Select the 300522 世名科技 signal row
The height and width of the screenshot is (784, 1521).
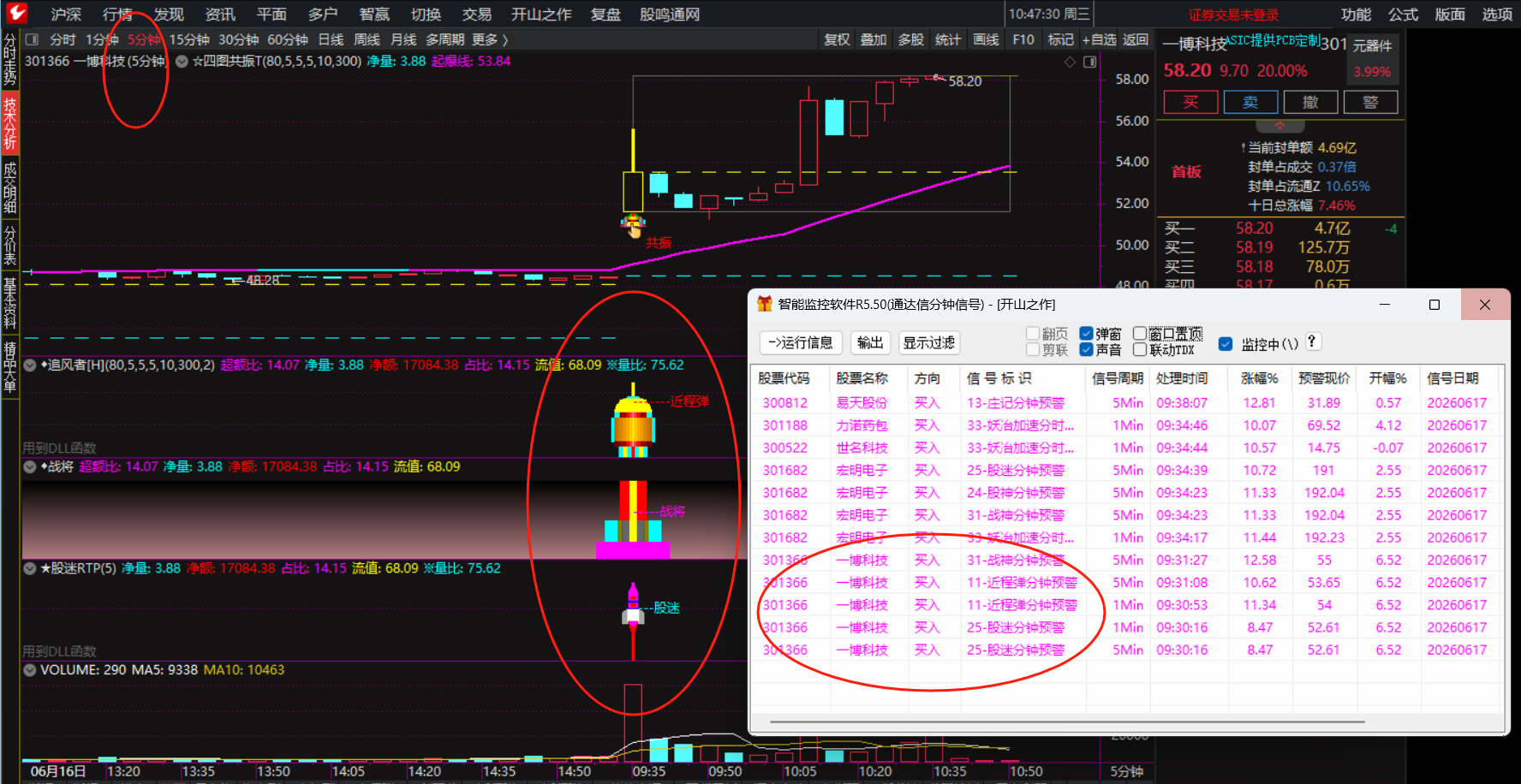click(x=1126, y=448)
